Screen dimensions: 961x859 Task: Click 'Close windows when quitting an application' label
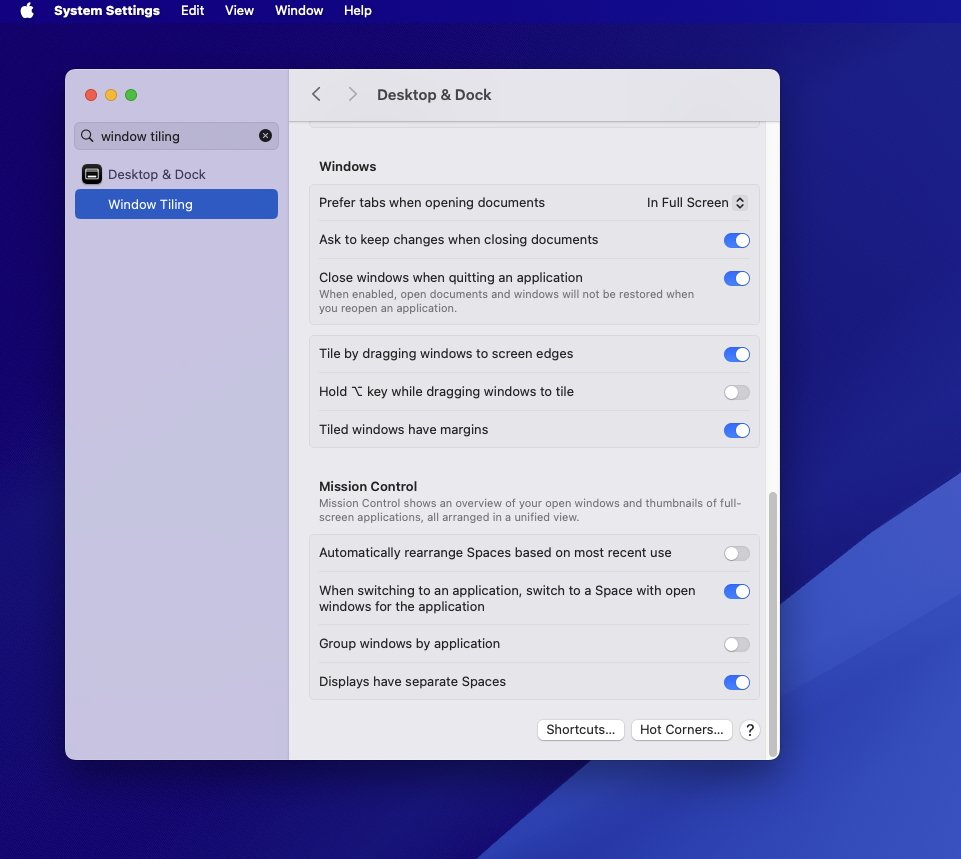(450, 278)
